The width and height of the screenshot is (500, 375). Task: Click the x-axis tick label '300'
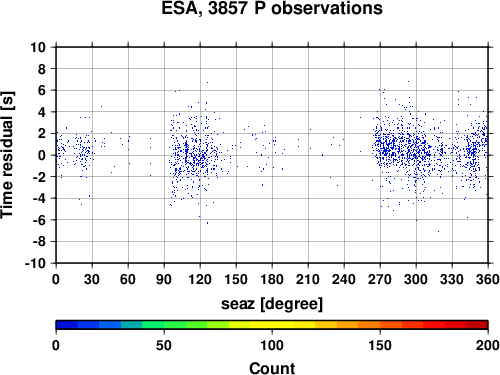tap(416, 279)
